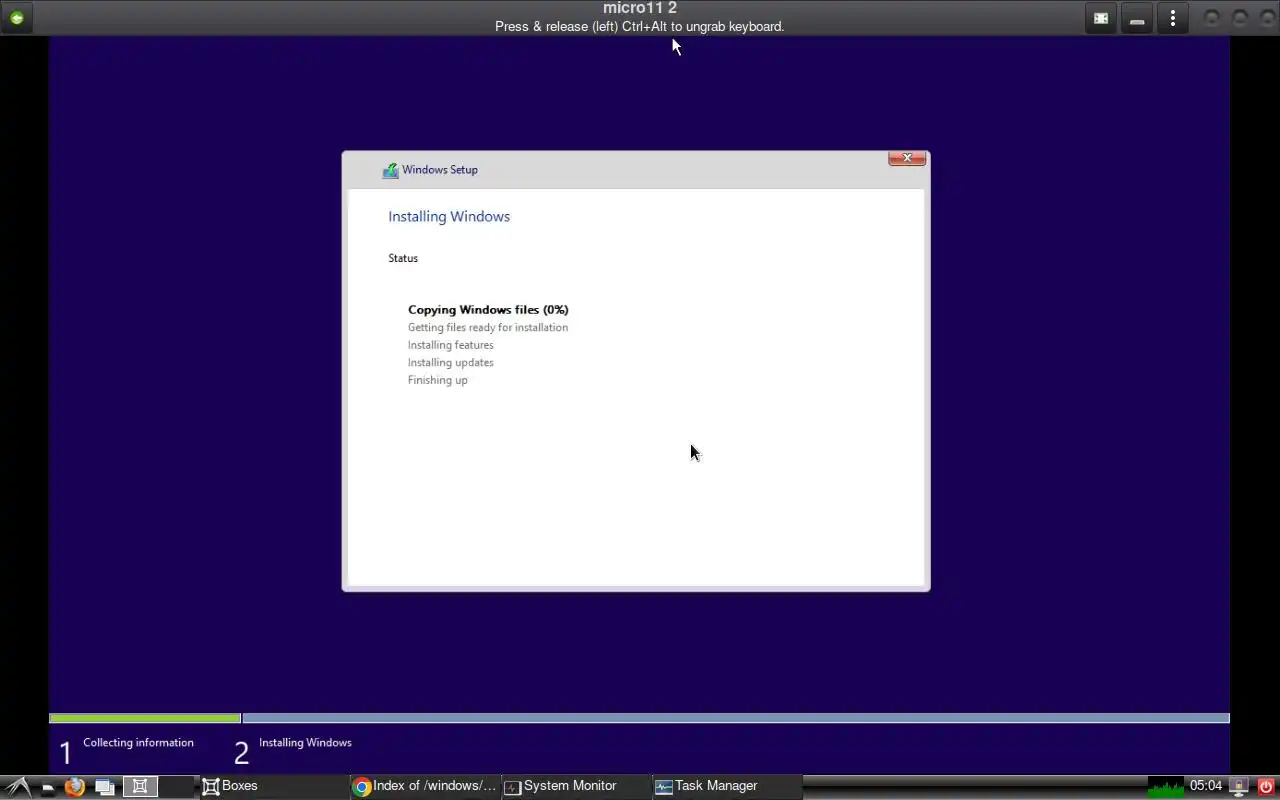Click the 'Status' label
1280x800 pixels.
(x=403, y=258)
